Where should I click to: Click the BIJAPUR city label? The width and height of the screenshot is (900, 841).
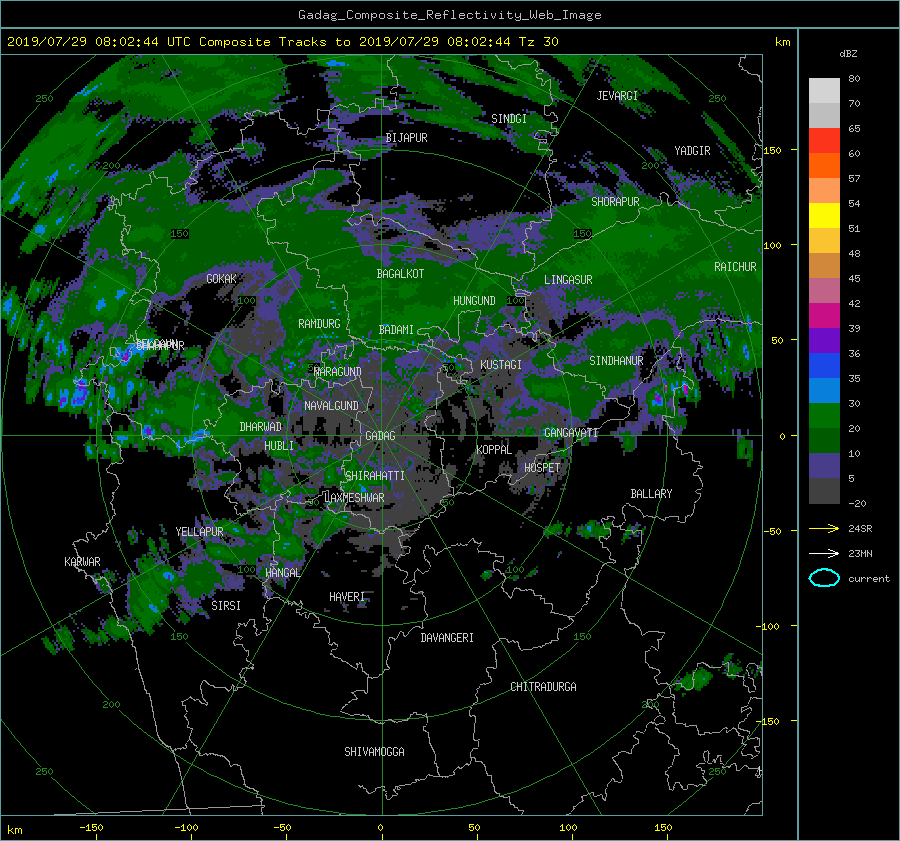406,138
